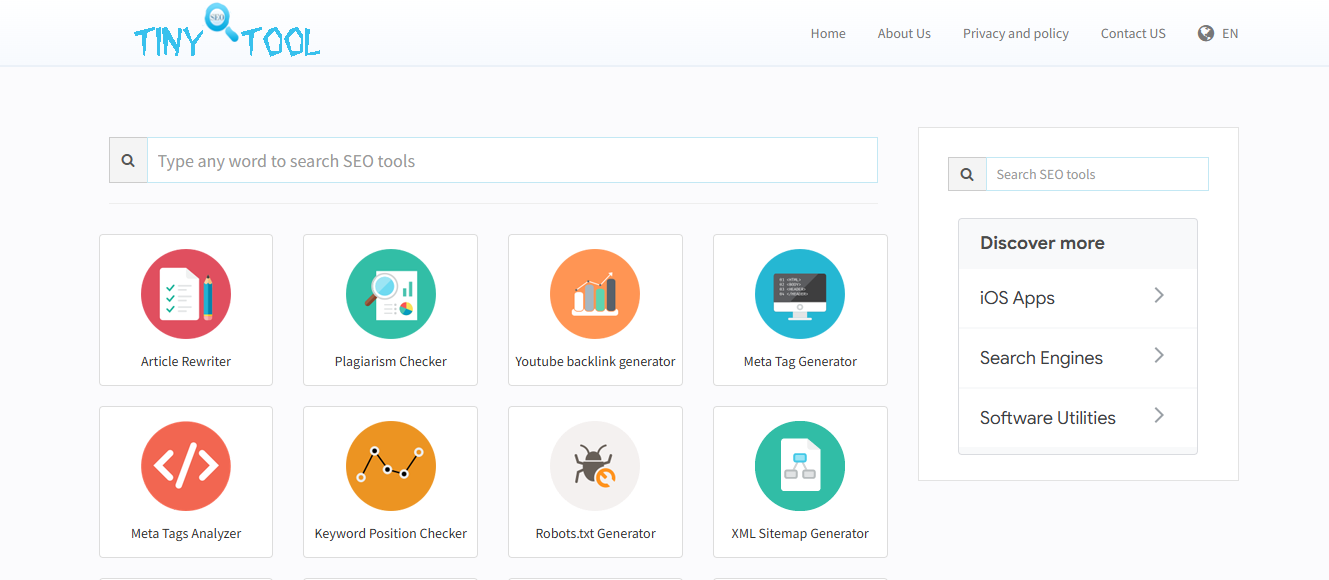Click the Plagiarism Checker magnifier icon
The width and height of the screenshot is (1329, 580).
pyautogui.click(x=390, y=294)
